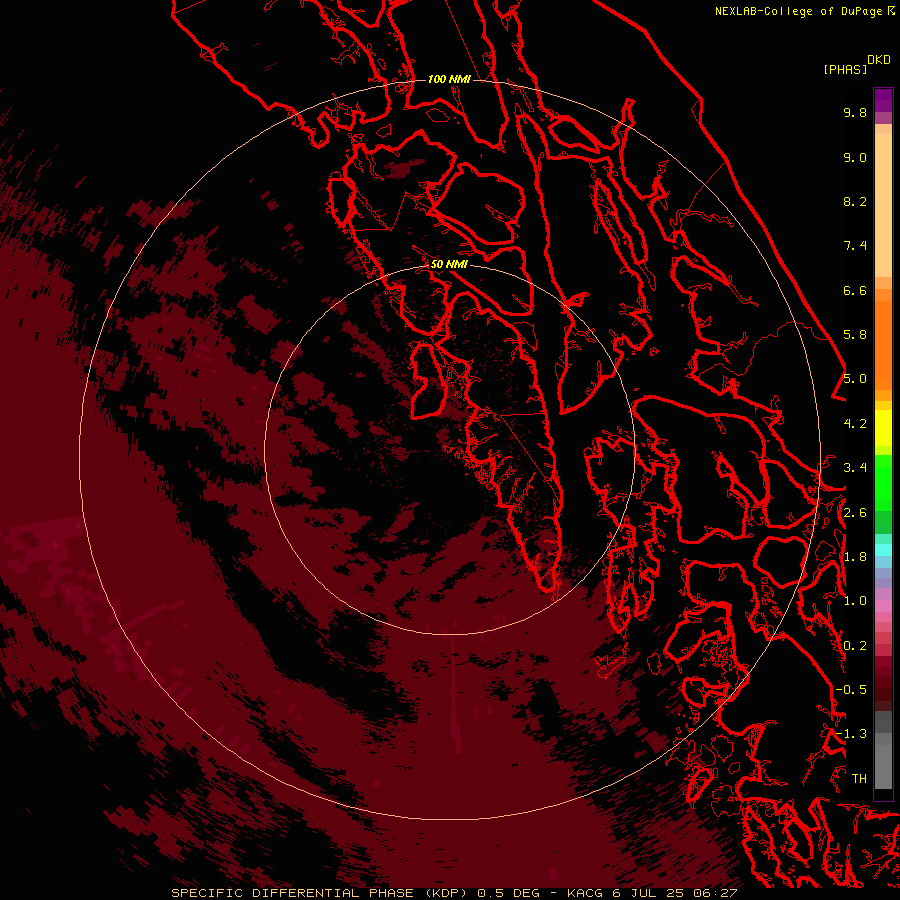This screenshot has height=900, width=900.
Task: Click the 6.6 value on the scale
Action: coord(855,290)
